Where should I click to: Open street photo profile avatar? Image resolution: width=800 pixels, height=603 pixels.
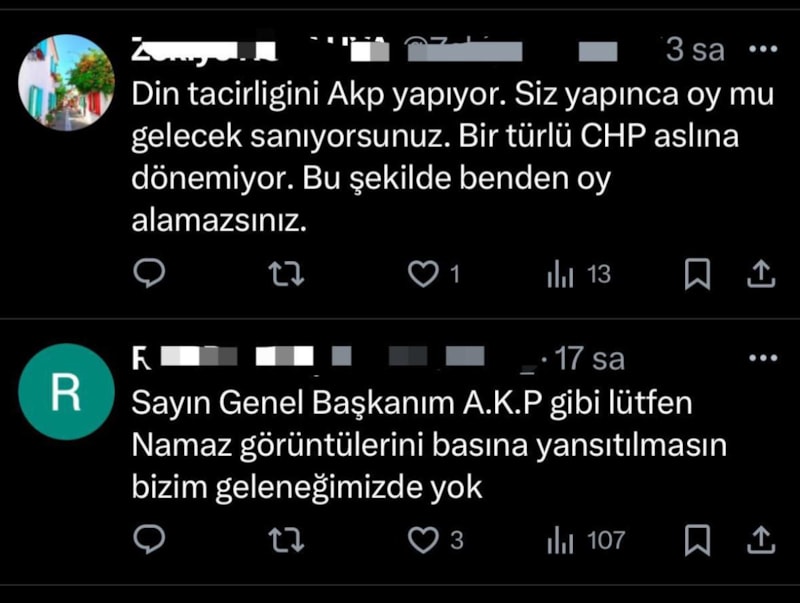pos(66,83)
